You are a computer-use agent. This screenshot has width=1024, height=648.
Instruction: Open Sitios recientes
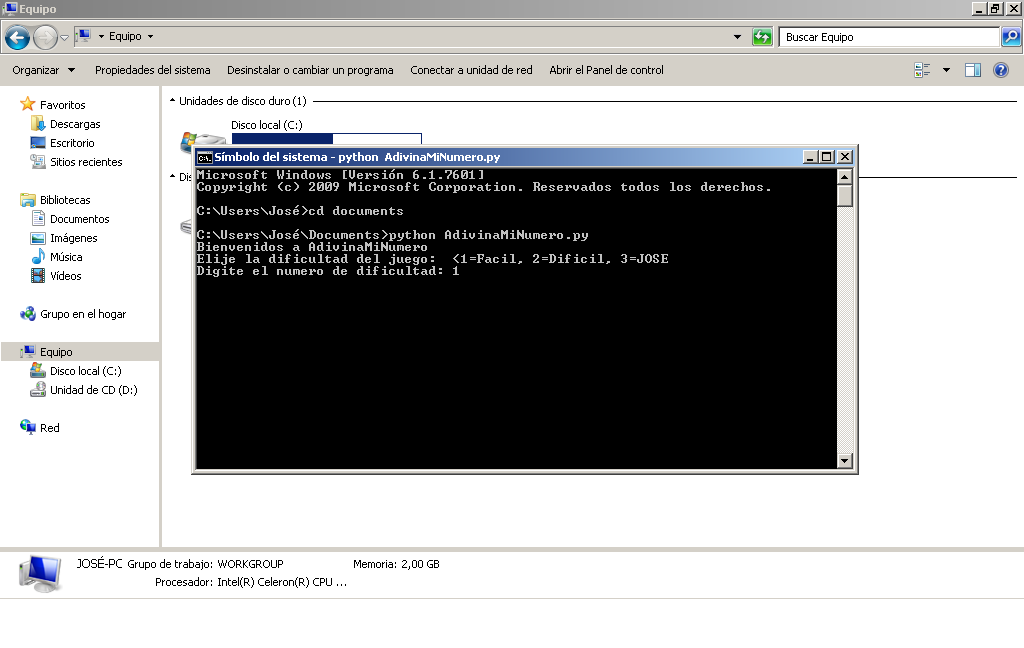coord(86,161)
